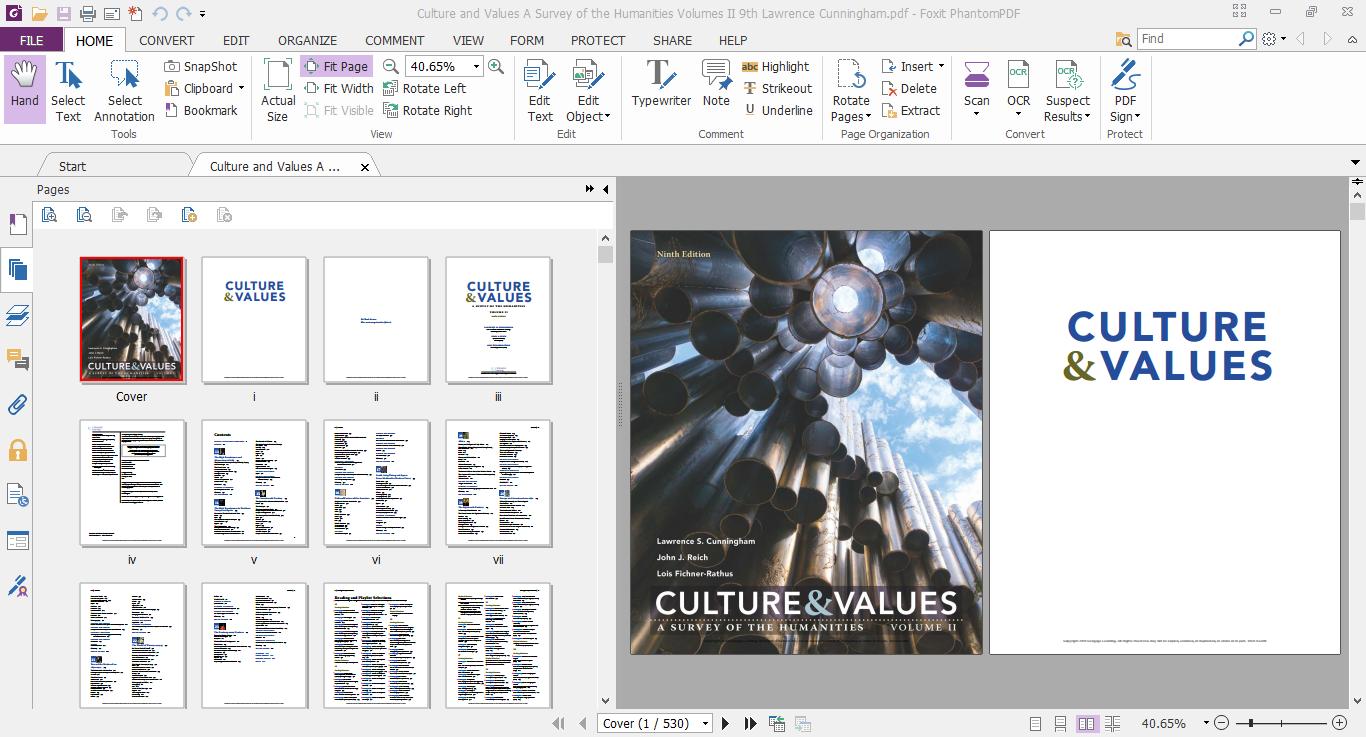This screenshot has height=737, width=1366.
Task: Open the page number dropdown at bottom
Action: point(705,723)
